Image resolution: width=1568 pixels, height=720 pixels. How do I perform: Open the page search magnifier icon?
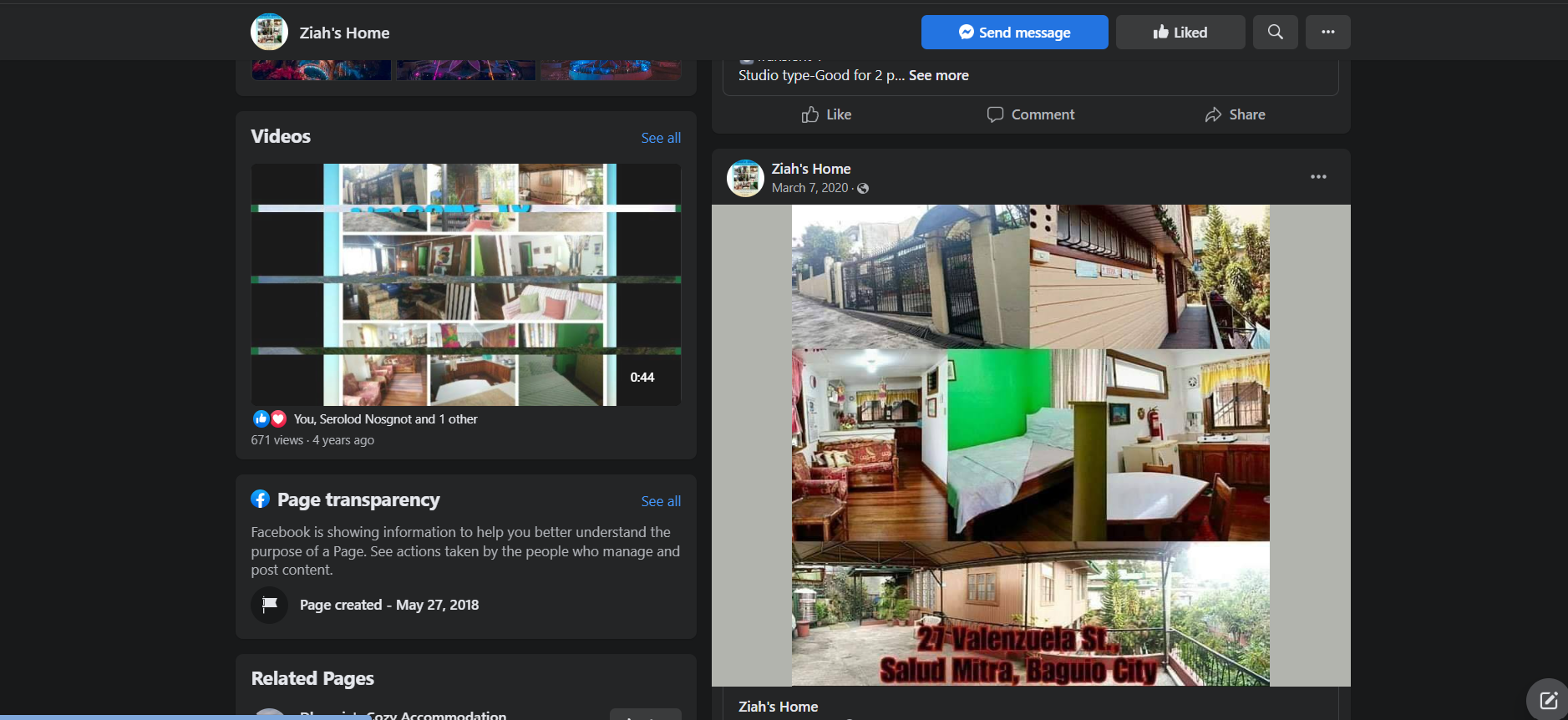[1275, 32]
